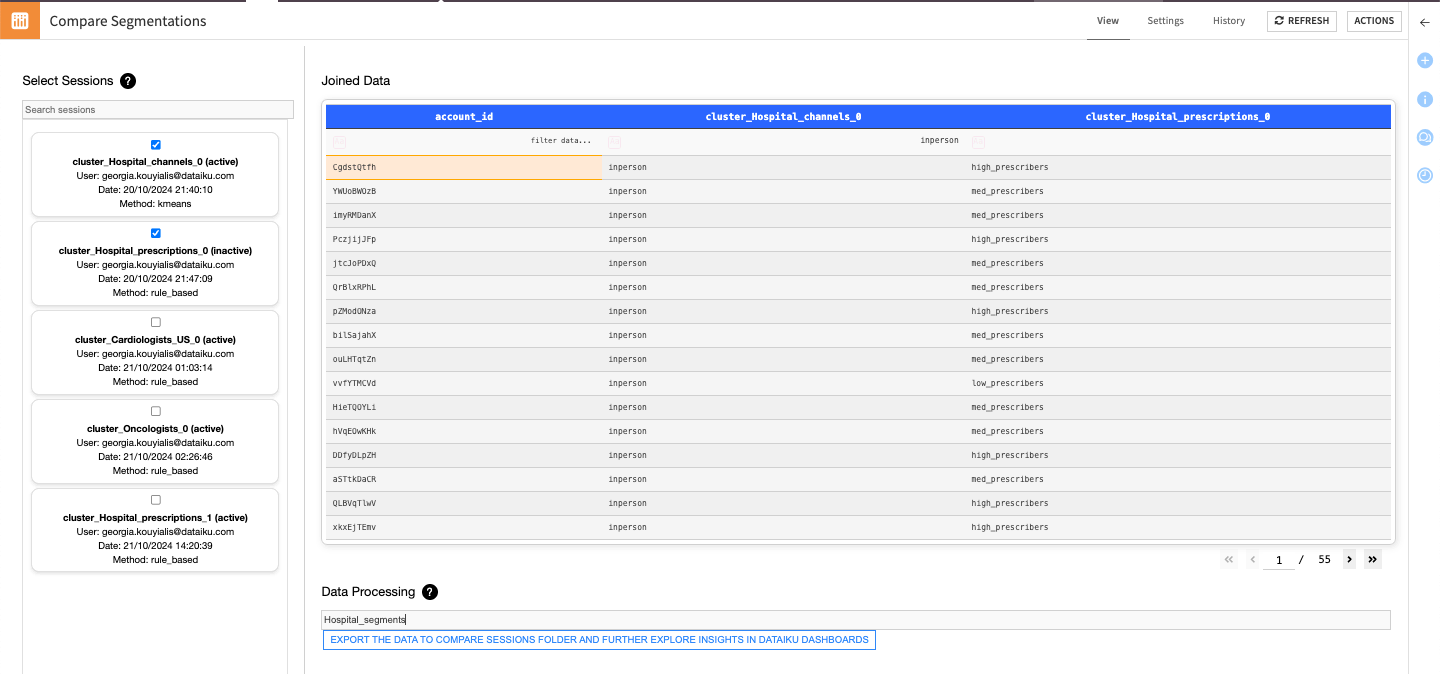Viewport: 1440px width, 674px height.
Task: Go to first page of table
Action: click(x=1229, y=560)
